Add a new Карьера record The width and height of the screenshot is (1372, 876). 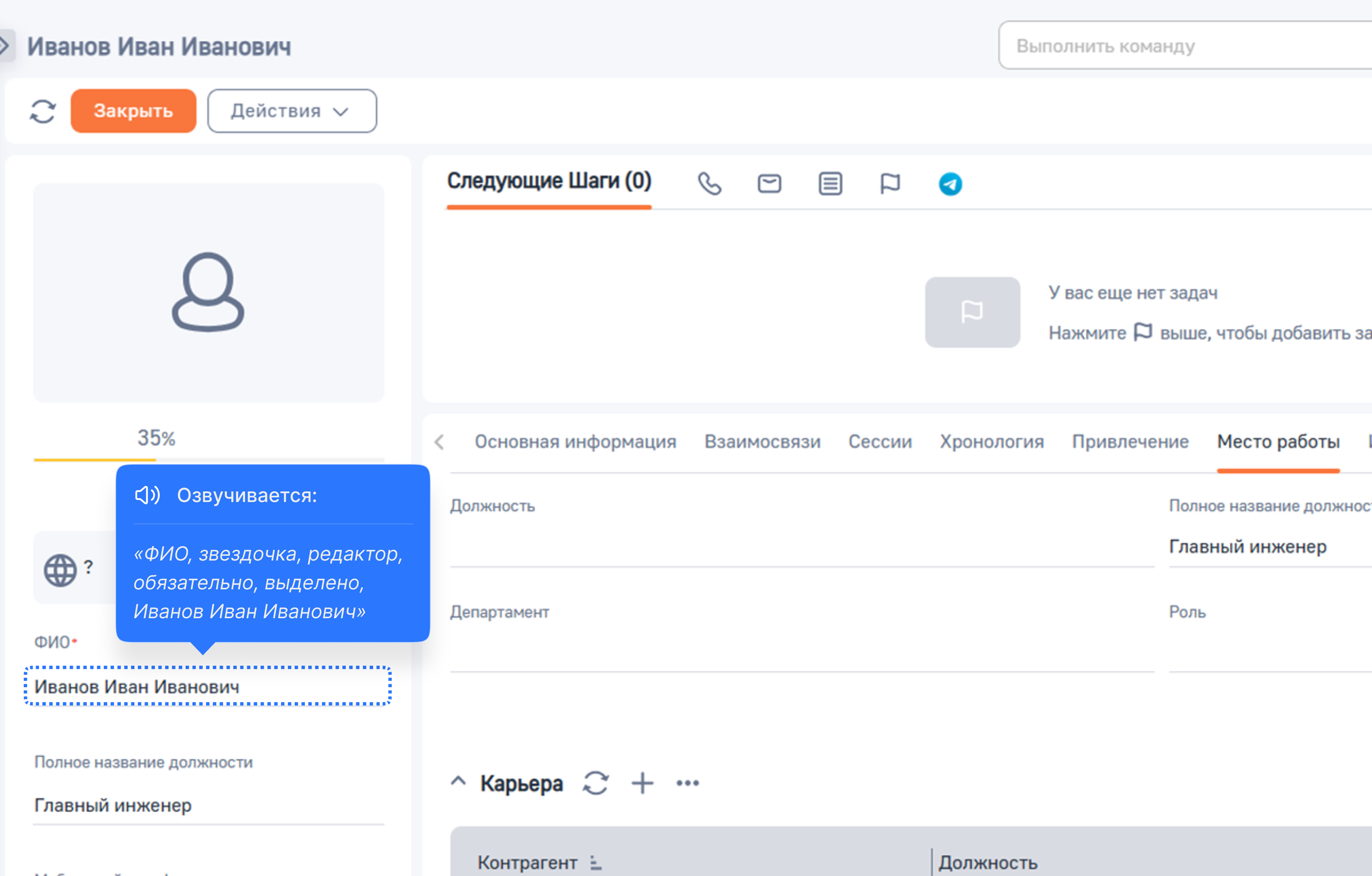tap(642, 783)
